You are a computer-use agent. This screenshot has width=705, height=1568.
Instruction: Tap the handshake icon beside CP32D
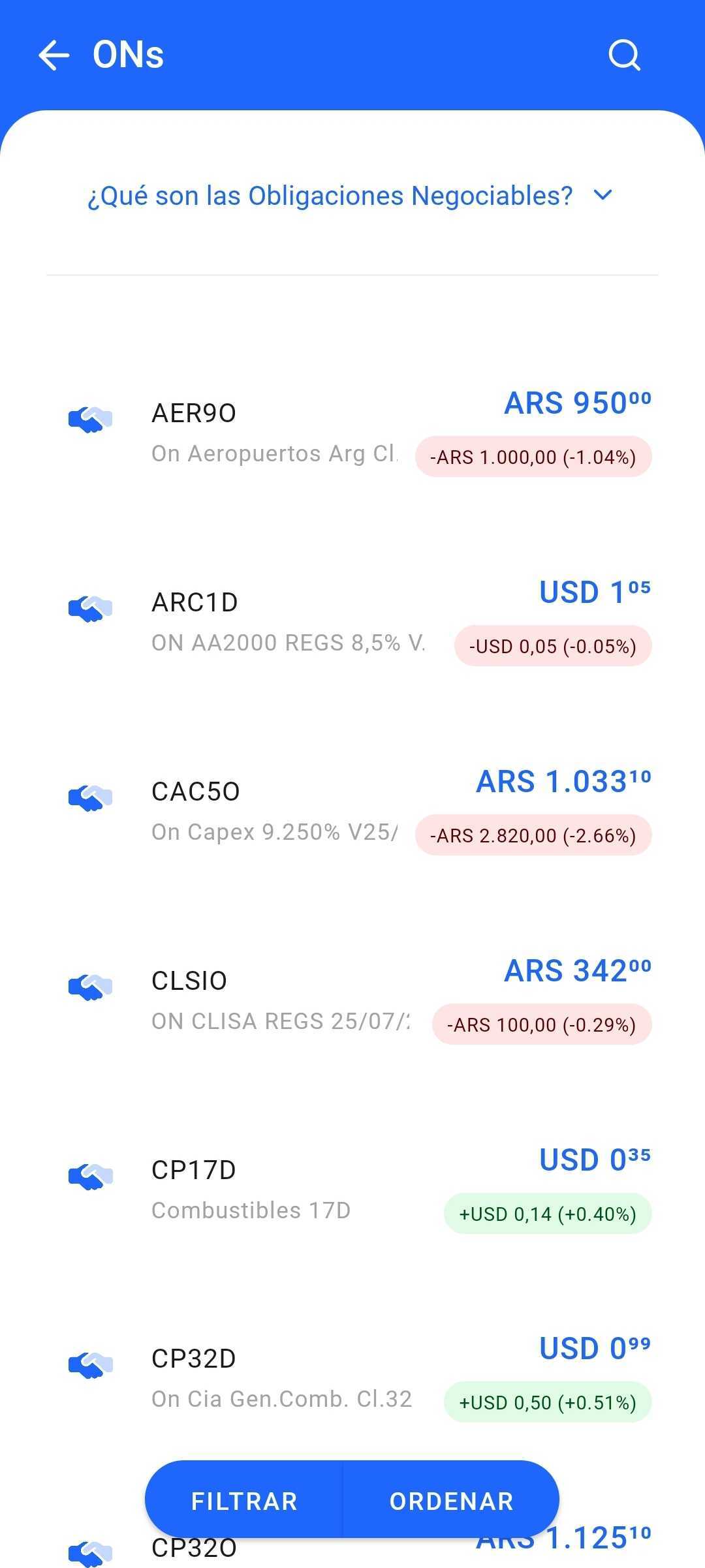tap(90, 1364)
